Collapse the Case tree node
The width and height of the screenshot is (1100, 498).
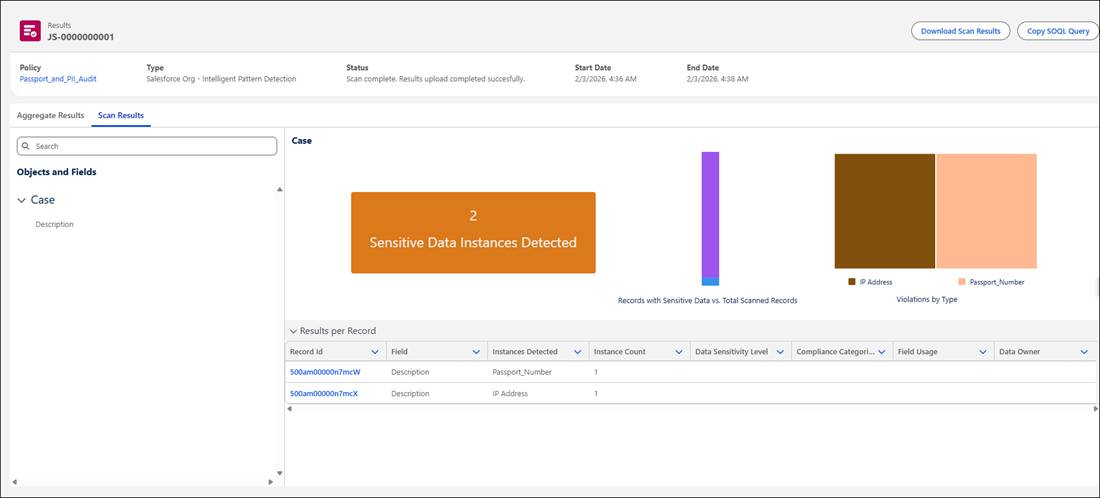22,201
